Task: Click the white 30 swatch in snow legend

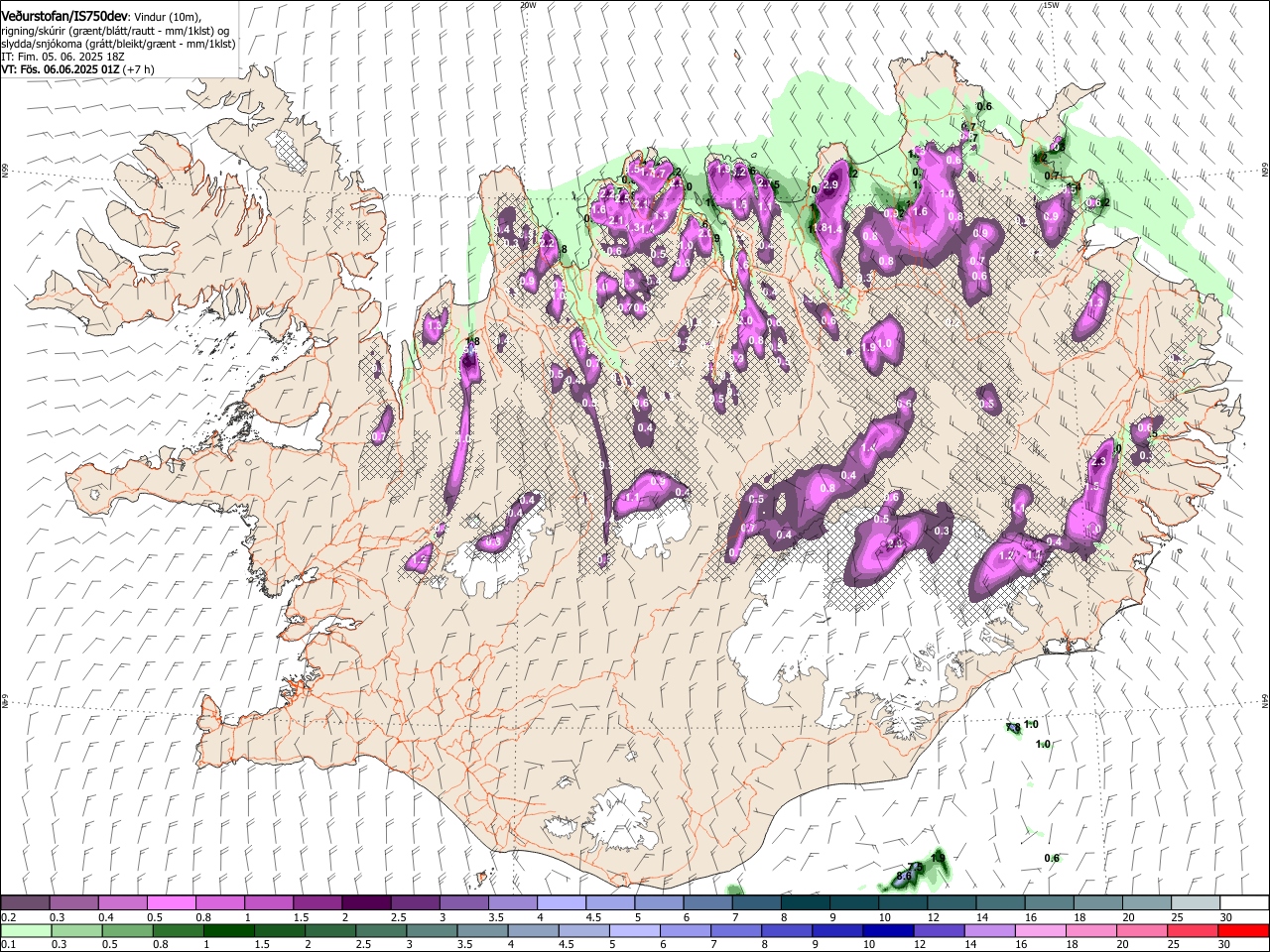Action: [1244, 902]
